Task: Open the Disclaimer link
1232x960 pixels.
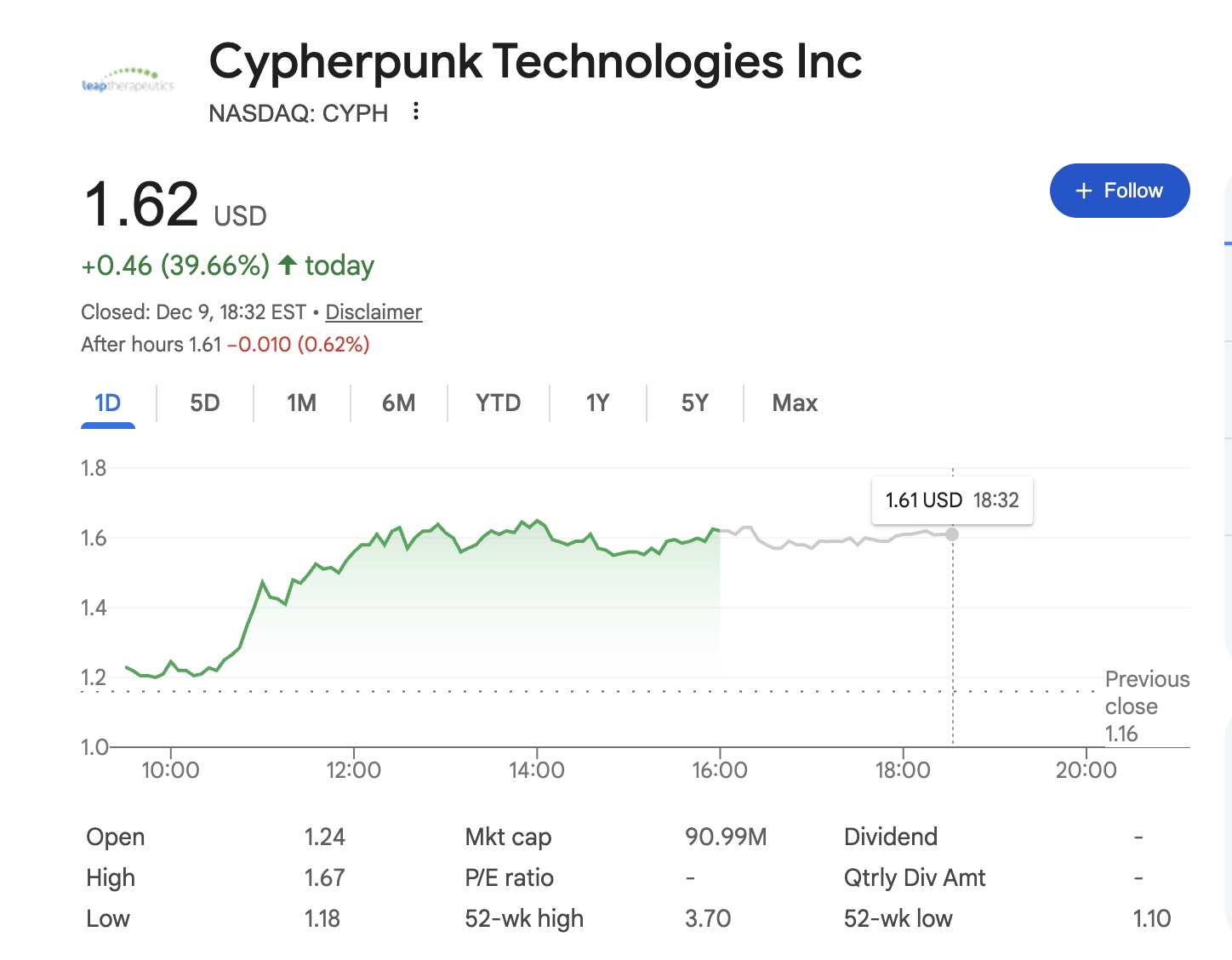Action: point(373,311)
